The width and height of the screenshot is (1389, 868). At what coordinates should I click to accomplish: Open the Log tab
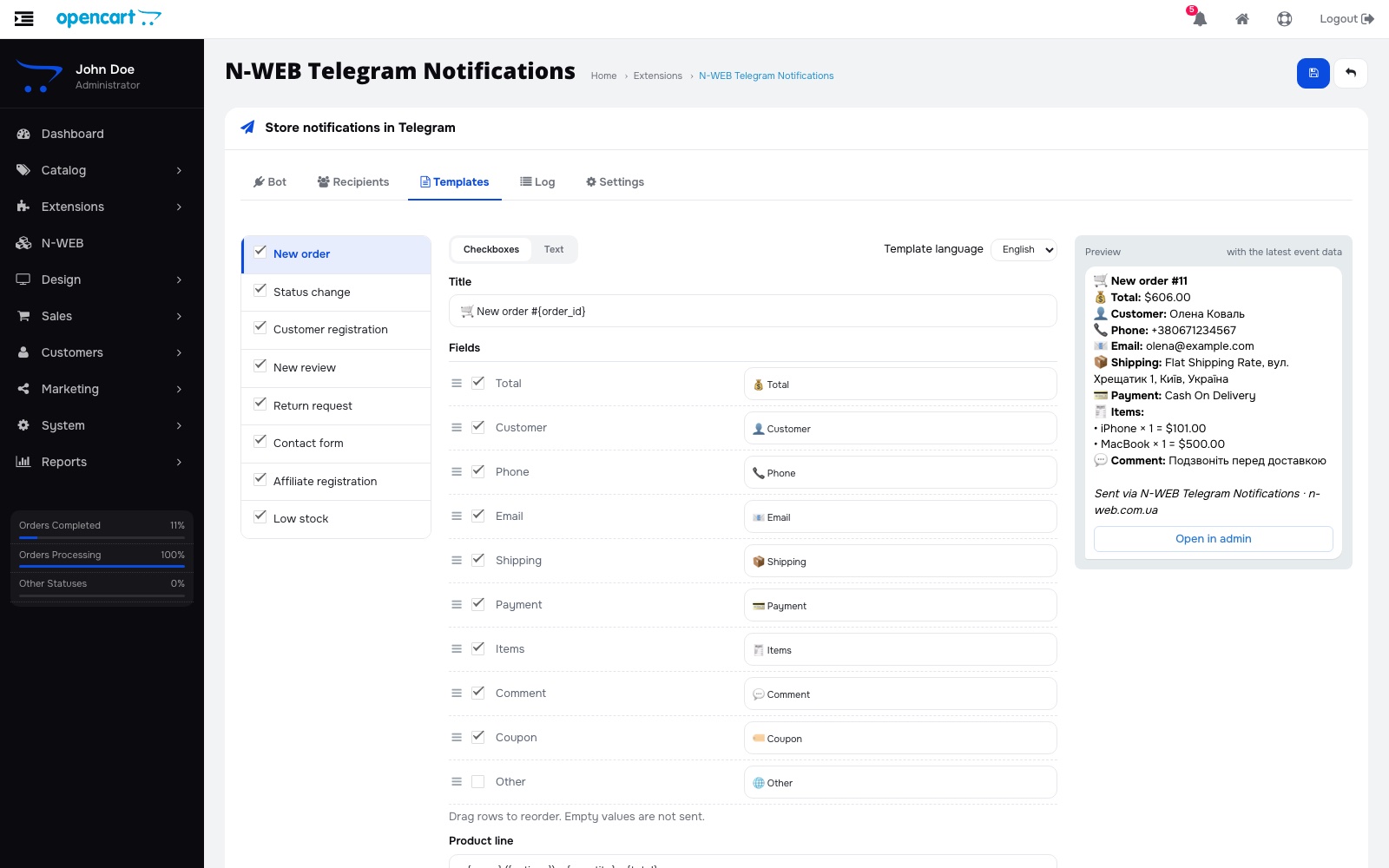(537, 182)
